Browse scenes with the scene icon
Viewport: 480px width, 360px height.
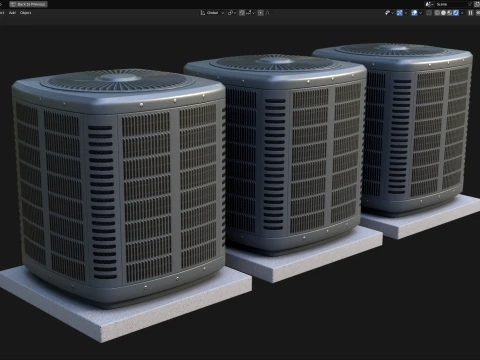(430, 4)
